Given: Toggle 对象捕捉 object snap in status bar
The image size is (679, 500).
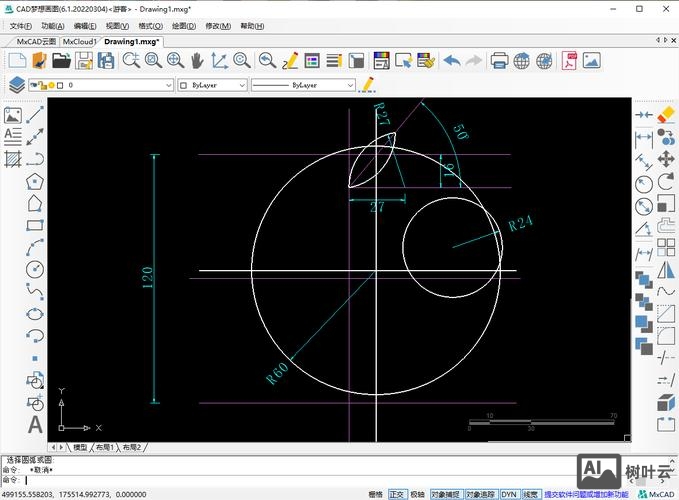Looking at the screenshot, I should (447, 494).
